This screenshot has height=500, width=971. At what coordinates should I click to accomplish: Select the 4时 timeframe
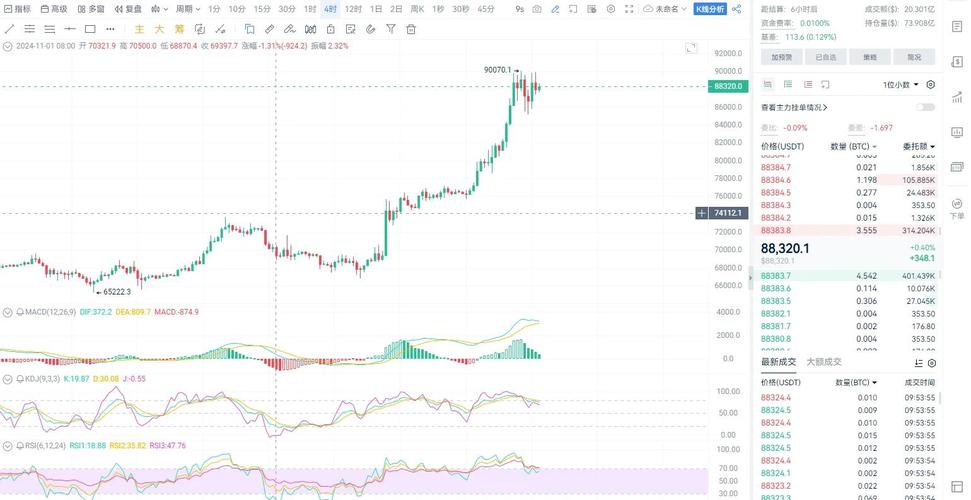(x=330, y=9)
